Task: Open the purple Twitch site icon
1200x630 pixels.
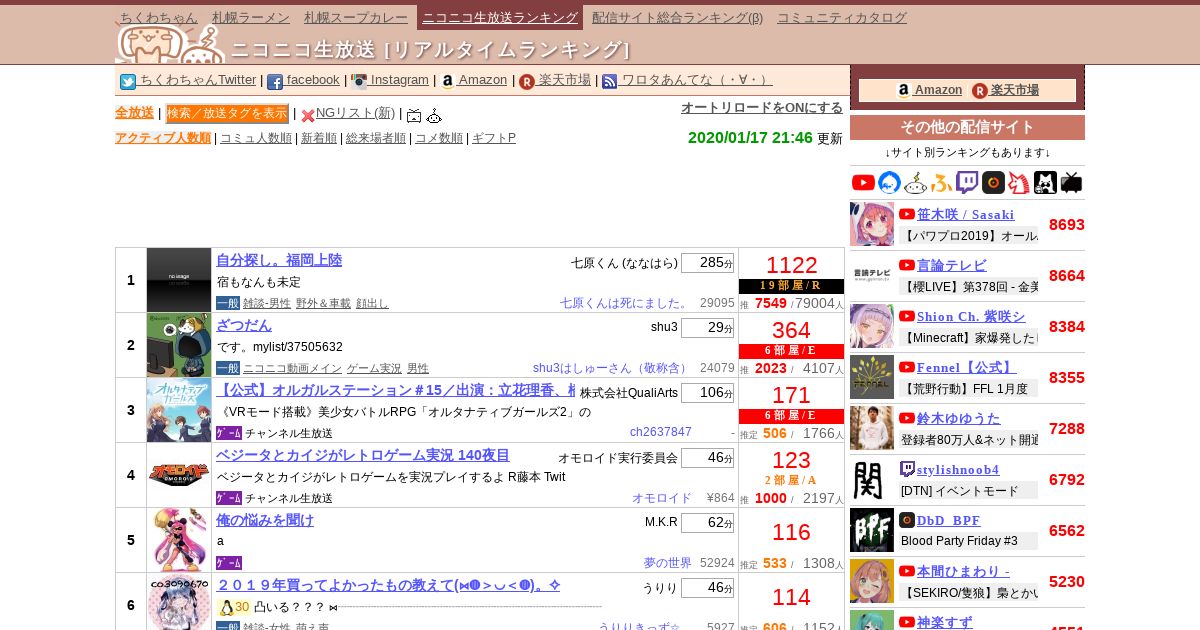Action: pos(967,182)
